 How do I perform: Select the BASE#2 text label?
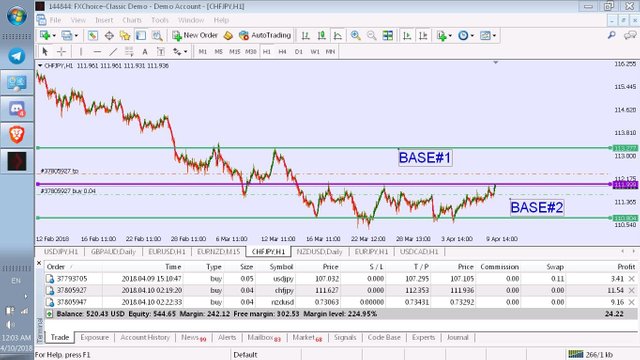coord(537,207)
